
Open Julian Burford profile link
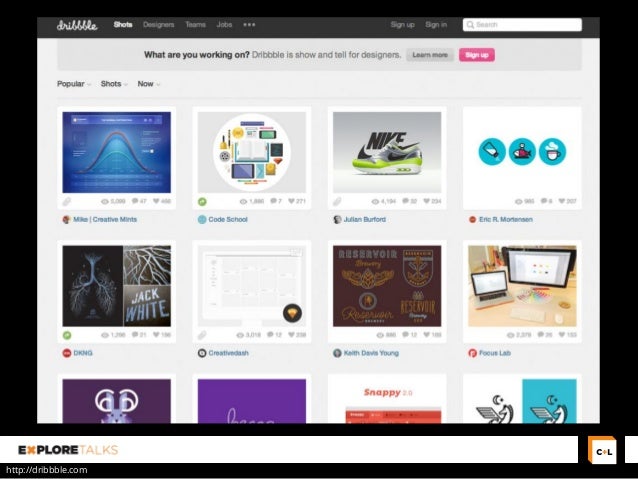365,220
